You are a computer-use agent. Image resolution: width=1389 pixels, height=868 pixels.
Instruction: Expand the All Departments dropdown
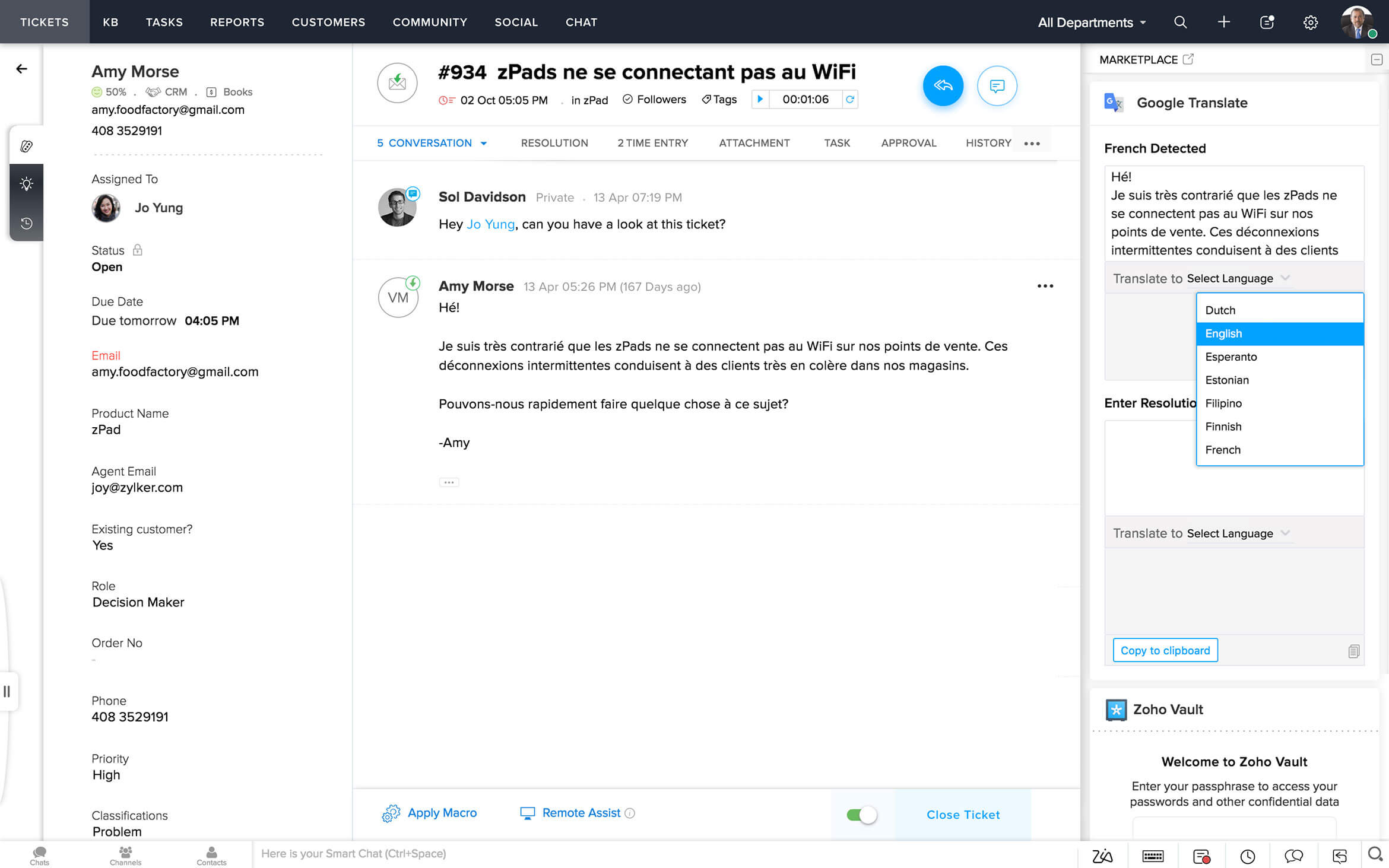point(1092,22)
